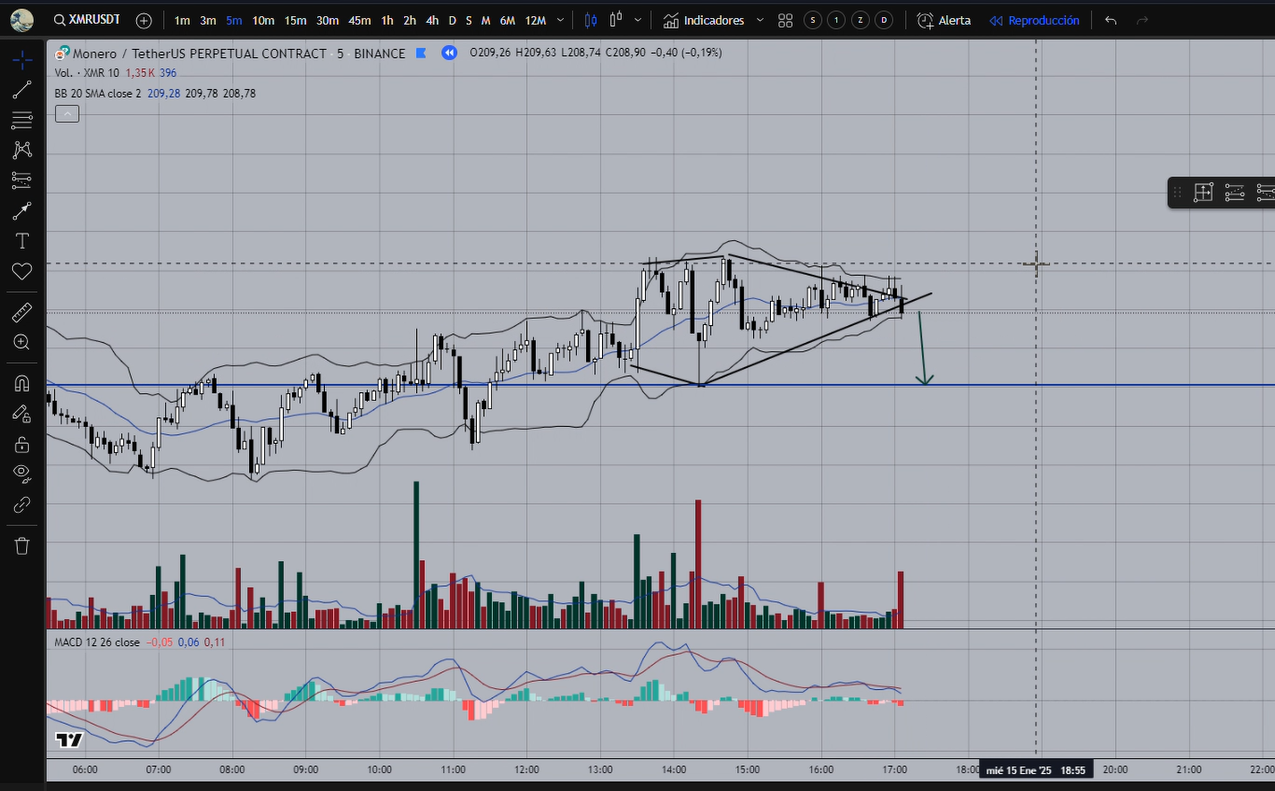Screen dimensions: 1275x791
Task: Select the hollow candles chart type
Action: [x=616, y=20]
